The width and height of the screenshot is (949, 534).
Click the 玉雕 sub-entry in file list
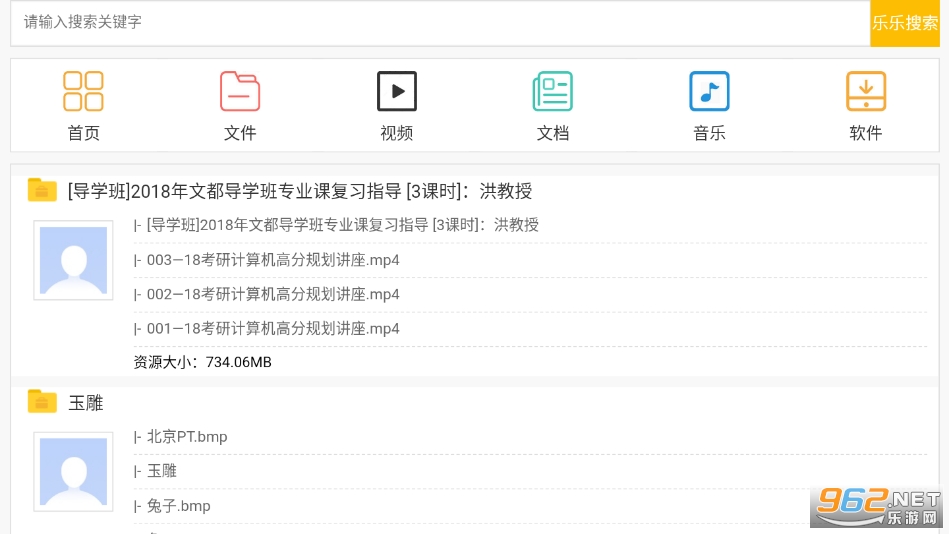(x=162, y=471)
